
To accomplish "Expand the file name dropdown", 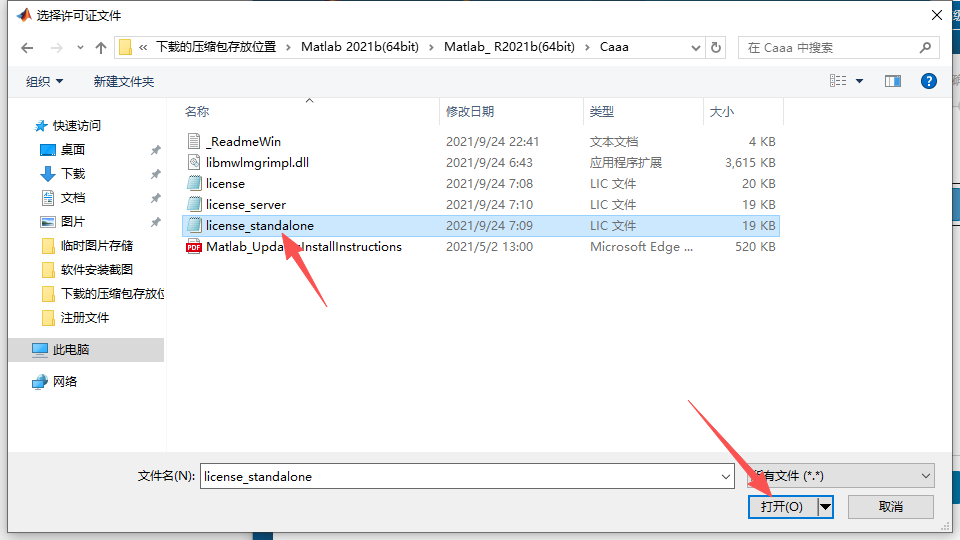I will click(726, 476).
